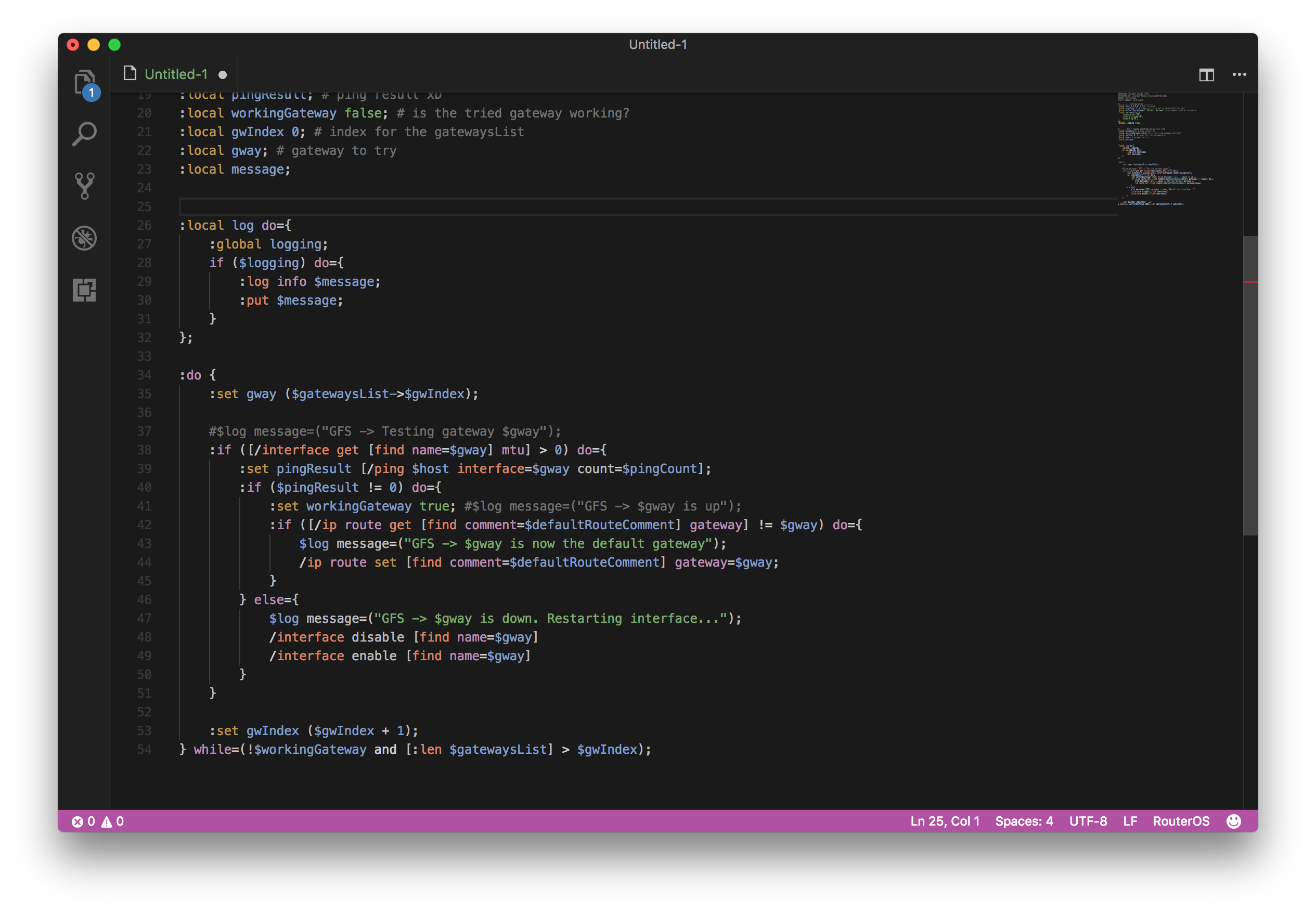Screen dimensions: 1316x915
Task: Select the Untitled-1 editor tab
Action: coord(175,74)
